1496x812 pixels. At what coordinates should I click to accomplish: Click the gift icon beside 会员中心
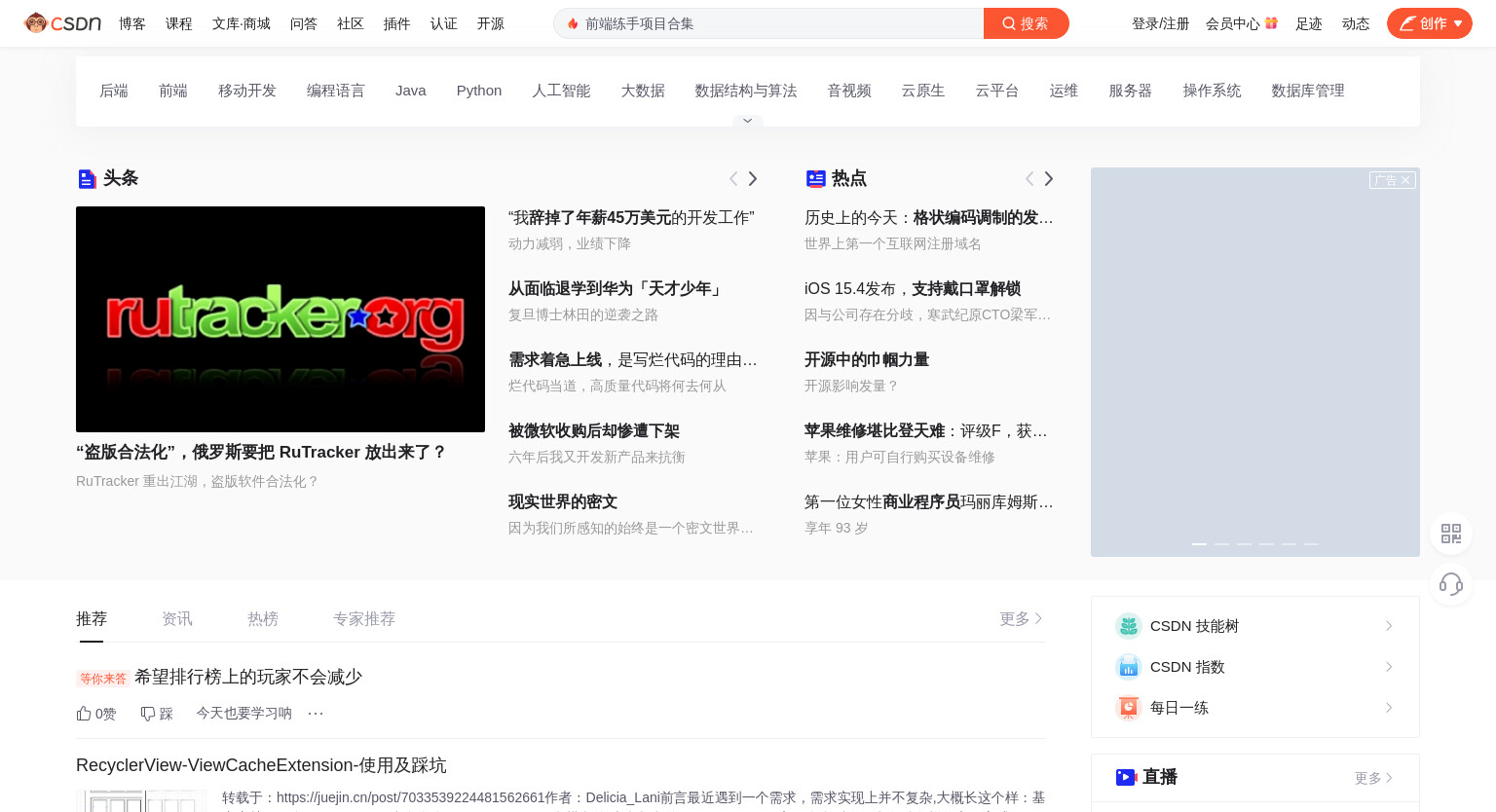point(1271,22)
